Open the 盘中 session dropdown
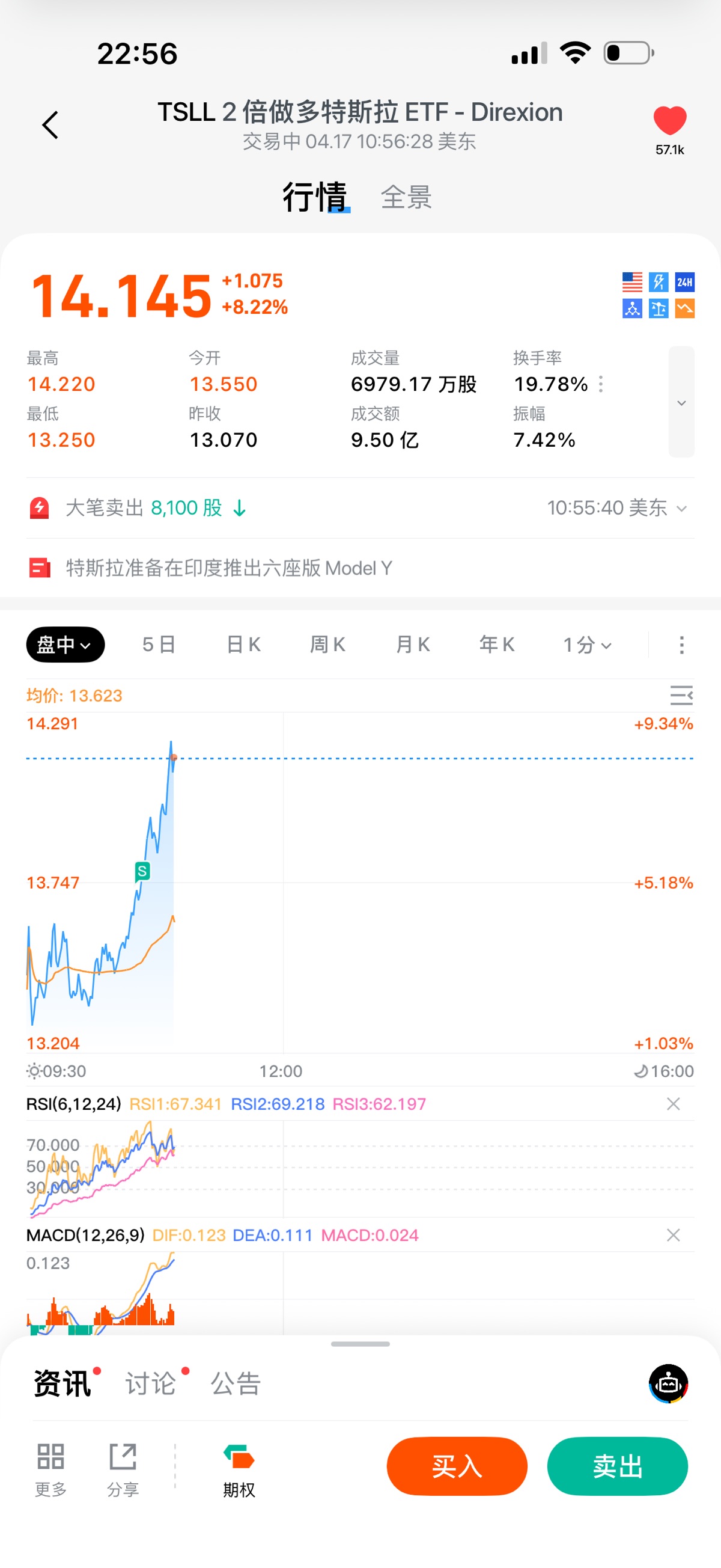The image size is (721, 1568). (x=65, y=645)
